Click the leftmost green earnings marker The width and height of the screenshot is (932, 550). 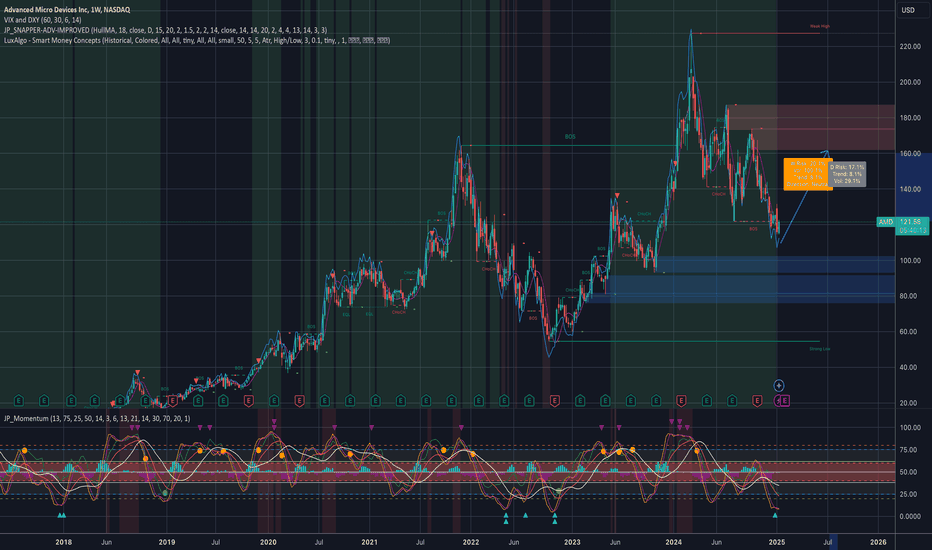(18, 401)
